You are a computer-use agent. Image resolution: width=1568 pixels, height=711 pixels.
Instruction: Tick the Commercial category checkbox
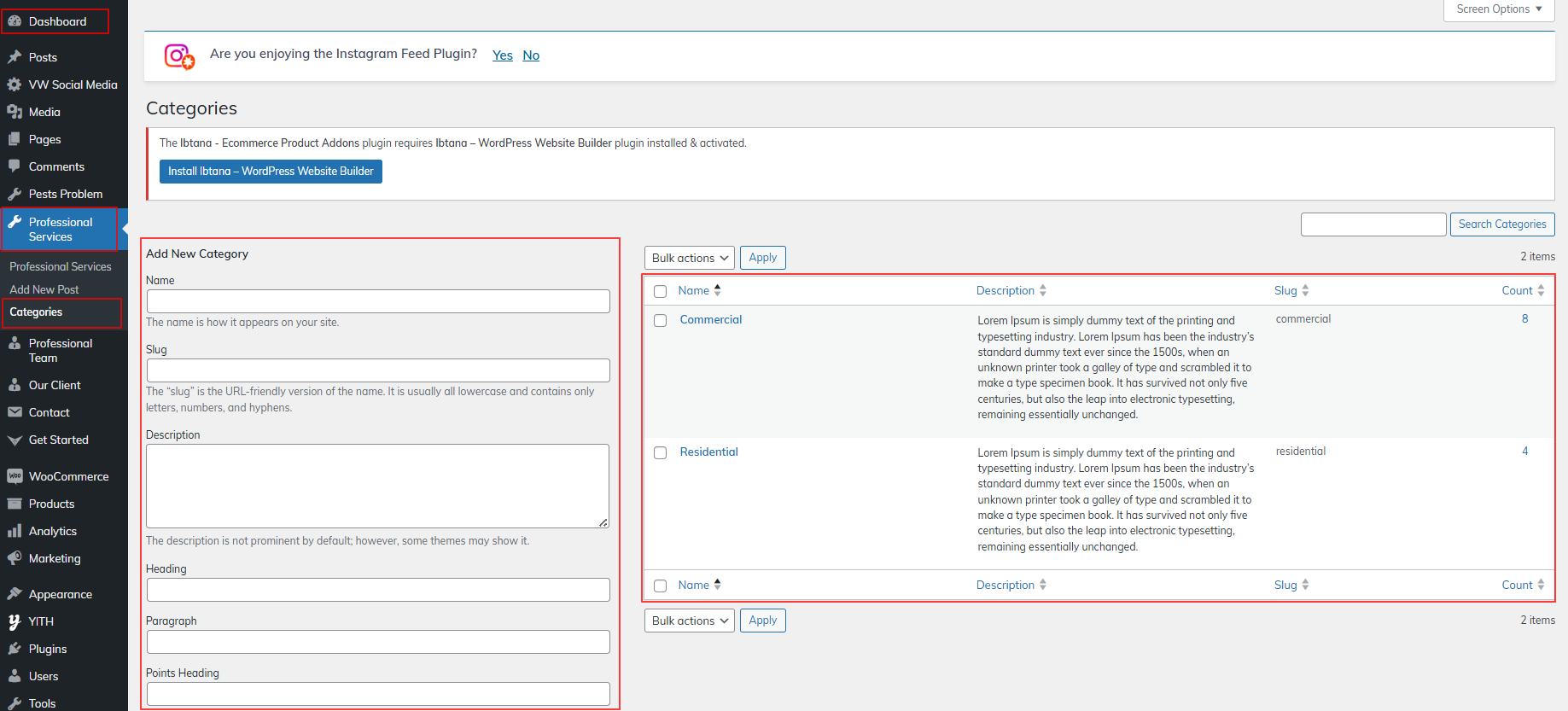click(660, 321)
